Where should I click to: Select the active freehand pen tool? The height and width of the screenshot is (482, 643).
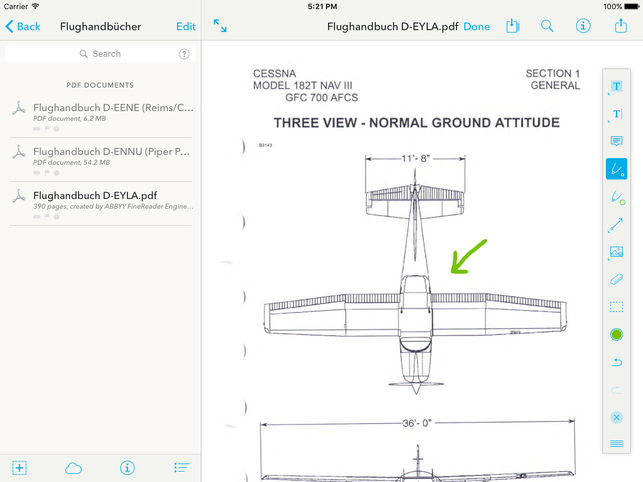click(x=616, y=169)
